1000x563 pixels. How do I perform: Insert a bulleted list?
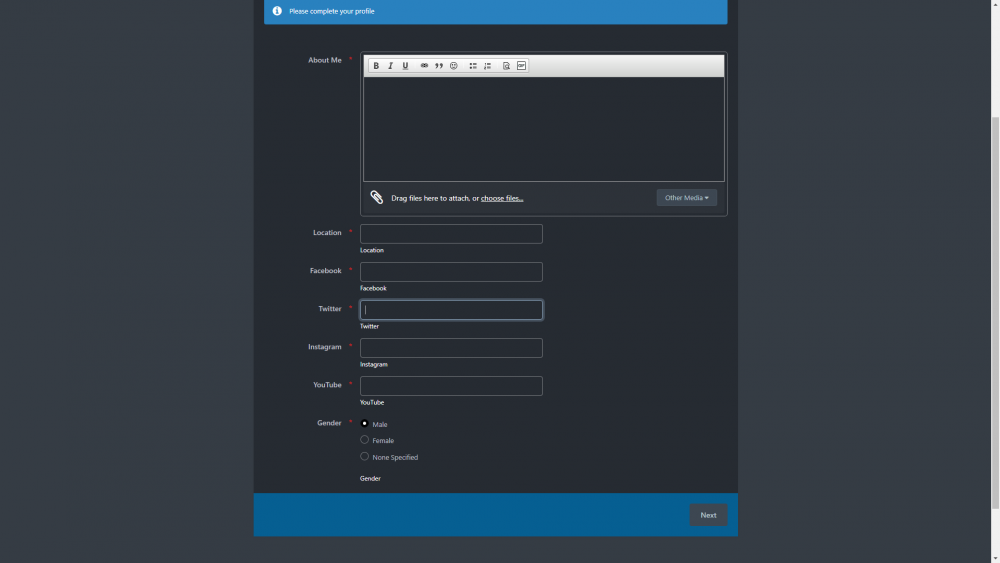pyautogui.click(x=473, y=66)
